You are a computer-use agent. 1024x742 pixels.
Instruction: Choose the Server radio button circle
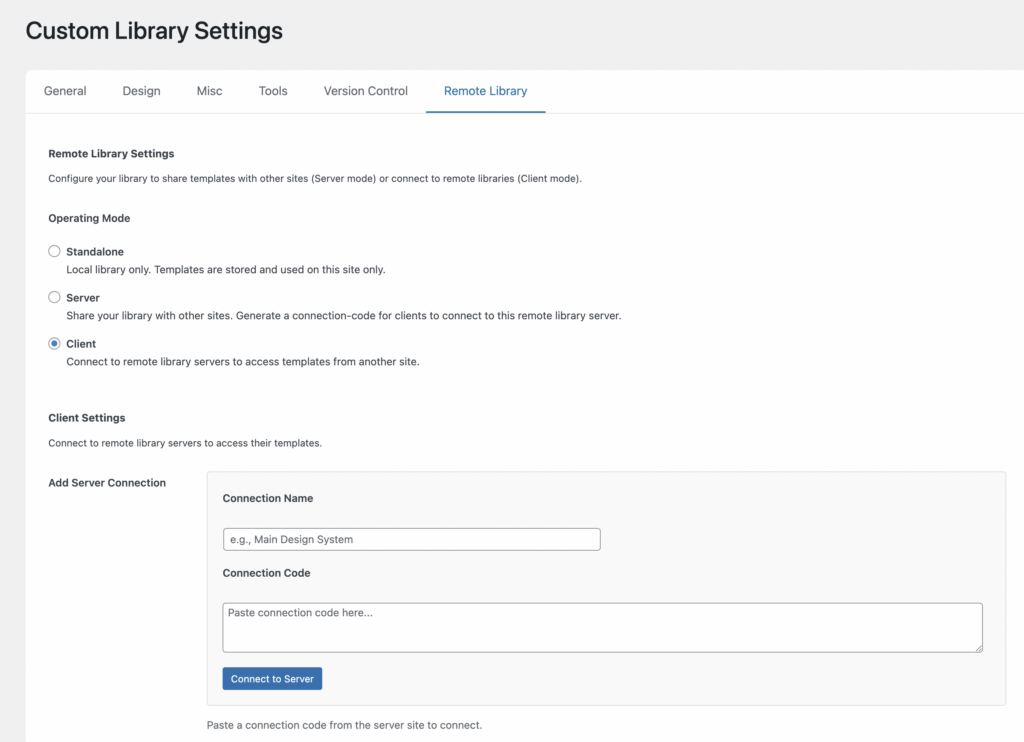(x=55, y=297)
